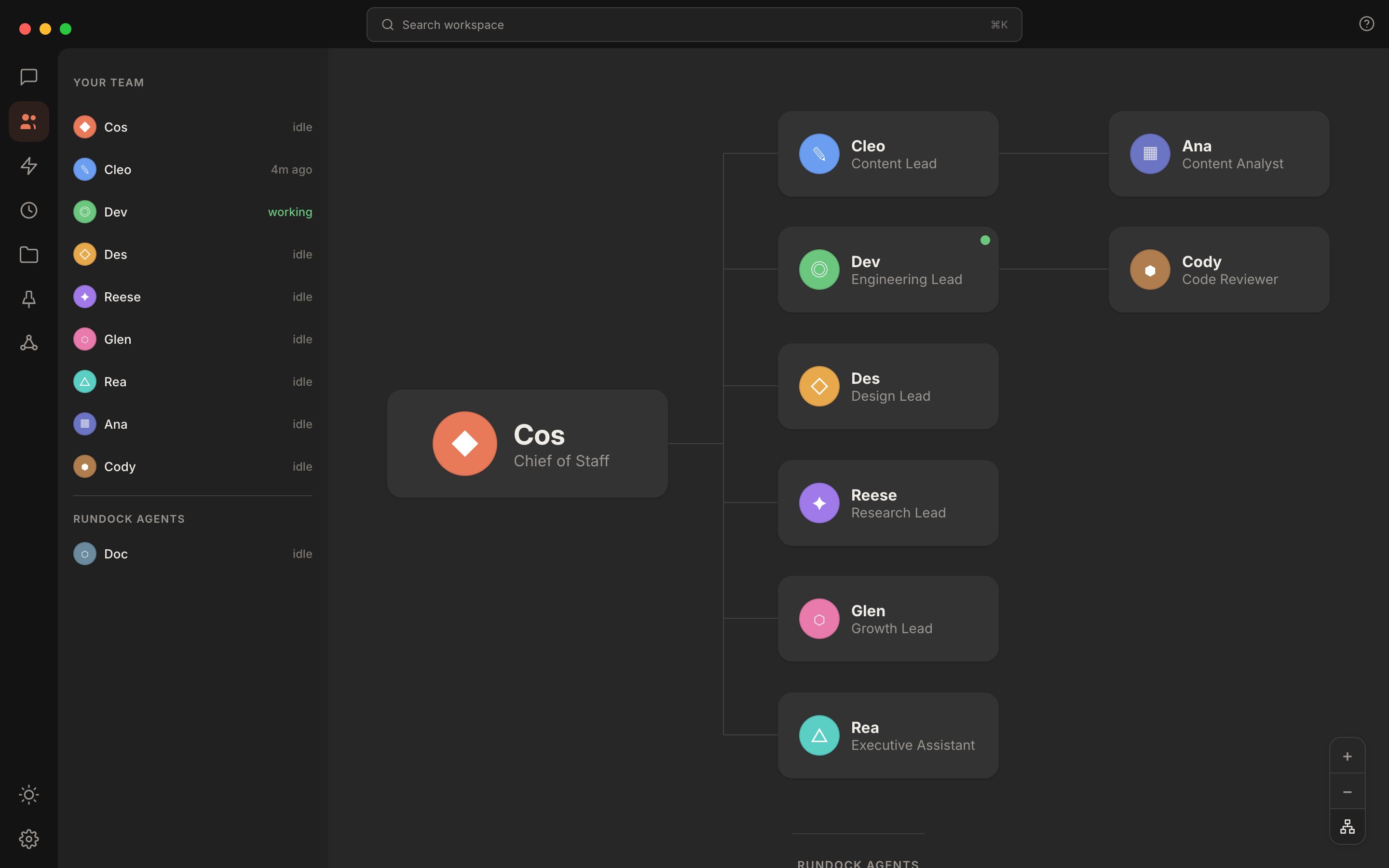Open the pin sidebar icon
The width and height of the screenshot is (1389, 868).
[29, 298]
